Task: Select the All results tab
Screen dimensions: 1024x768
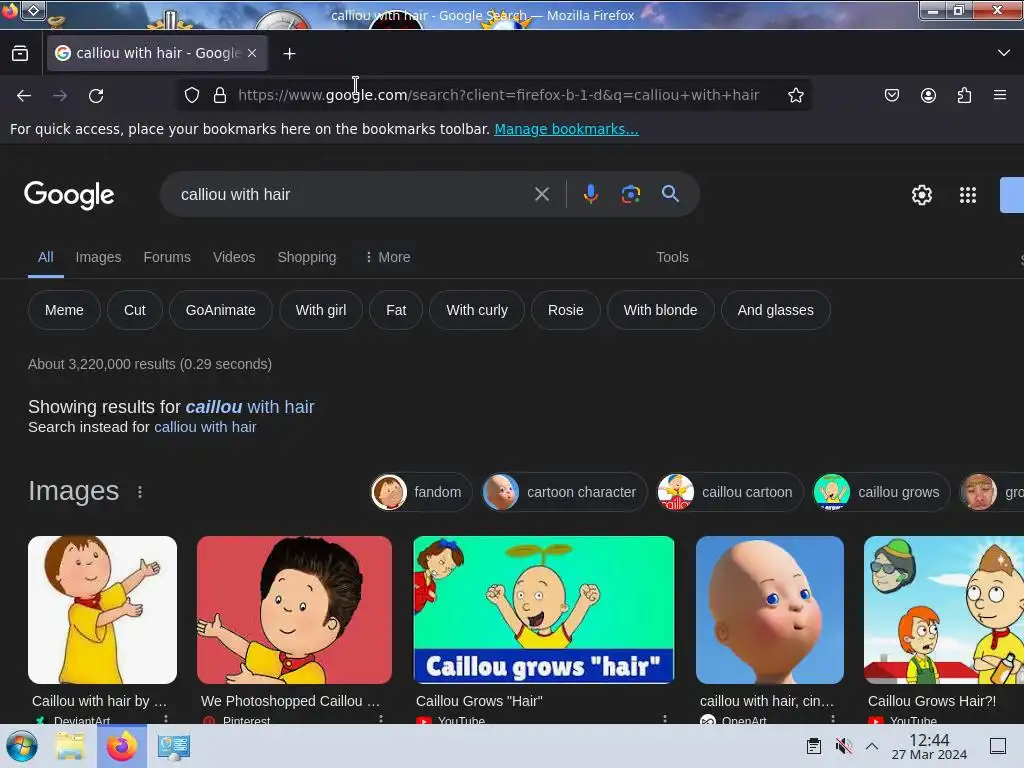Action: [46, 257]
